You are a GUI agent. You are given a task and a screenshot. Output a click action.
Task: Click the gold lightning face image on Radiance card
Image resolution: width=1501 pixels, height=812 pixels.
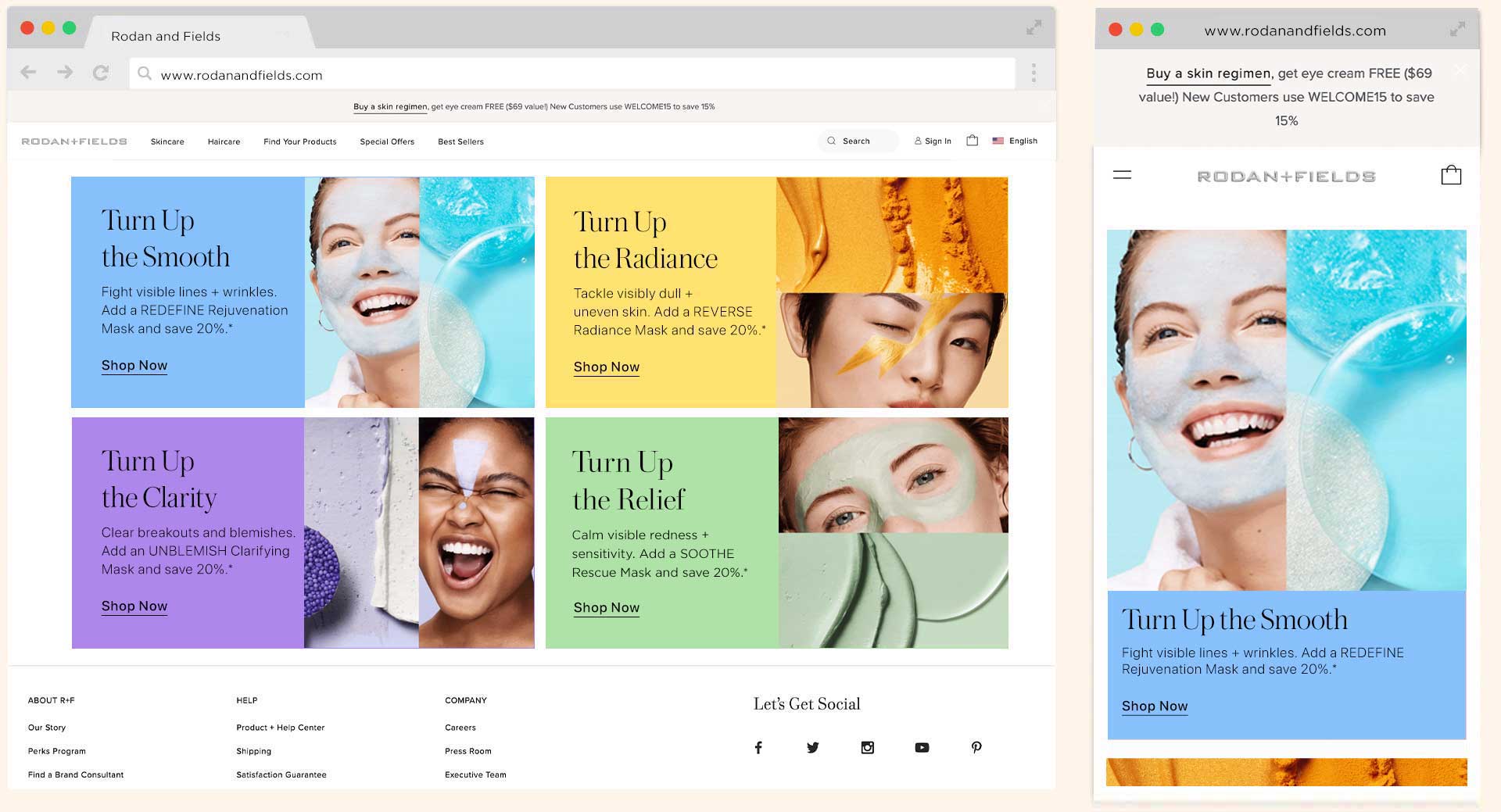click(x=892, y=350)
